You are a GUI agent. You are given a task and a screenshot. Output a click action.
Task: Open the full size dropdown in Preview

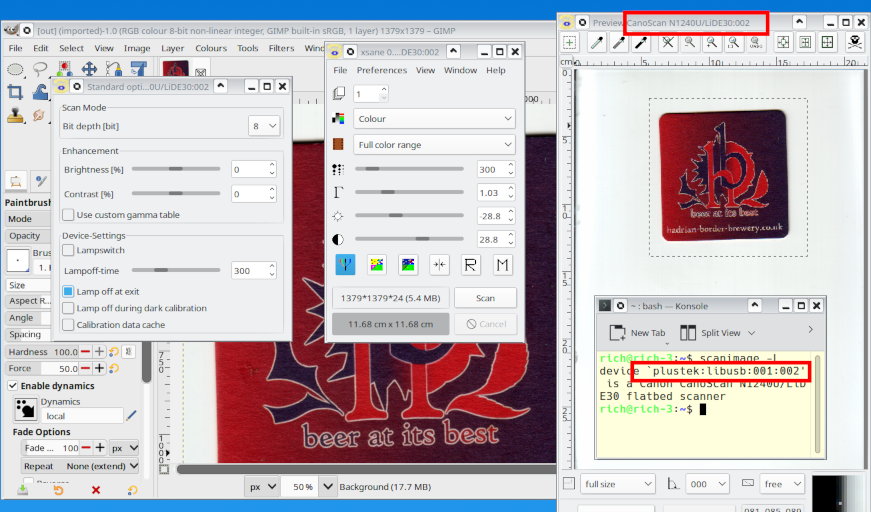[618, 484]
